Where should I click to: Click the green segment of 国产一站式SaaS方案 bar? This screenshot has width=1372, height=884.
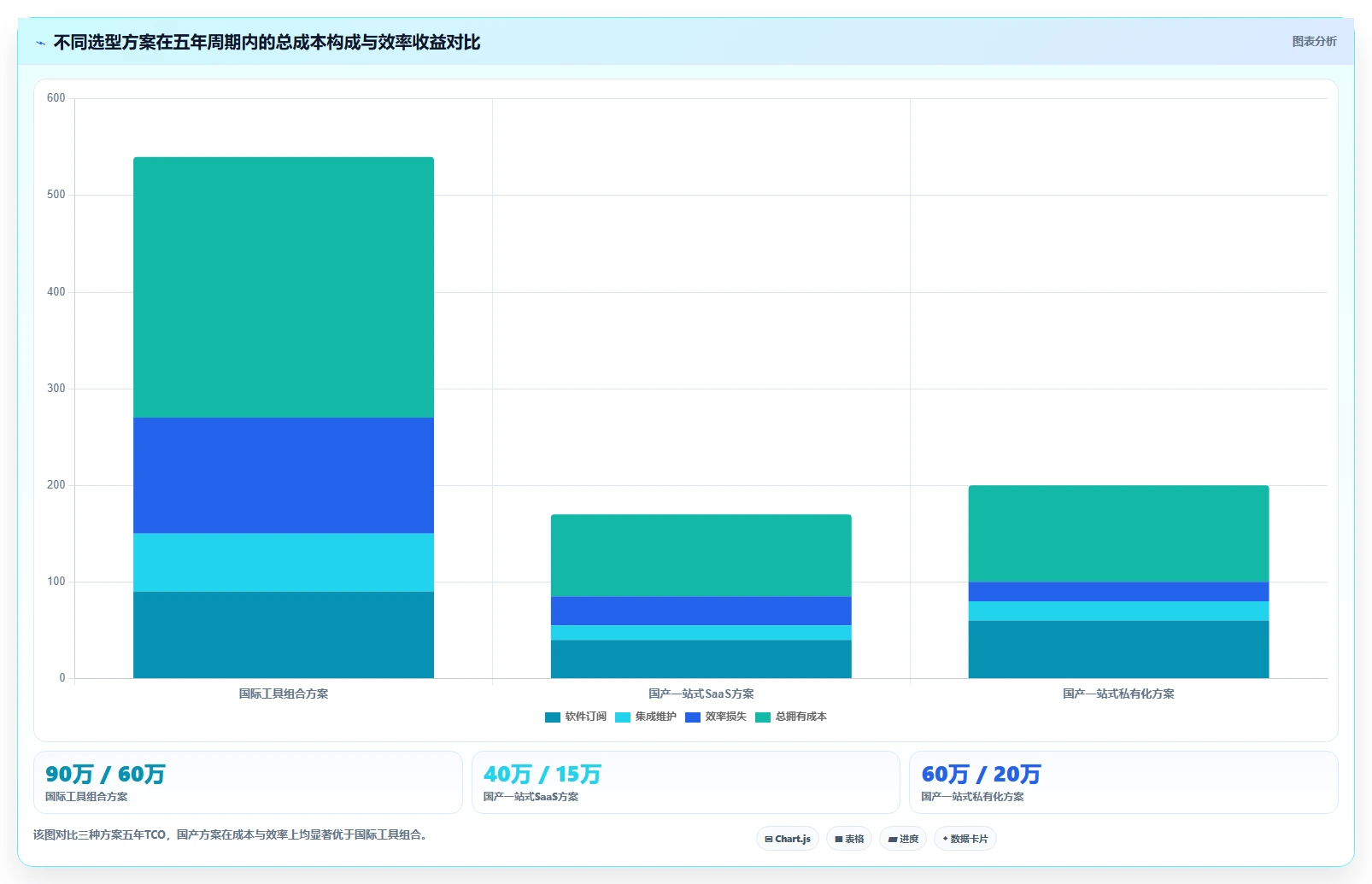coord(701,555)
